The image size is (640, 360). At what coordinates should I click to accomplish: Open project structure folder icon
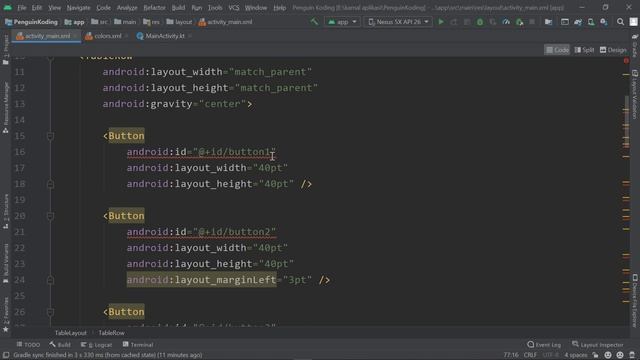point(548,22)
